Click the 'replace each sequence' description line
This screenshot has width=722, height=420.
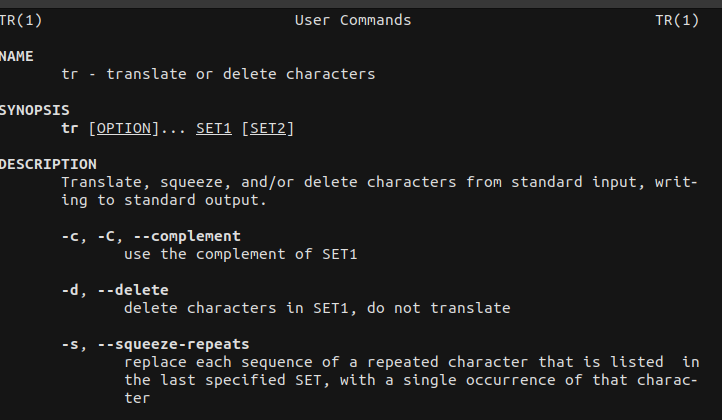click(412, 362)
